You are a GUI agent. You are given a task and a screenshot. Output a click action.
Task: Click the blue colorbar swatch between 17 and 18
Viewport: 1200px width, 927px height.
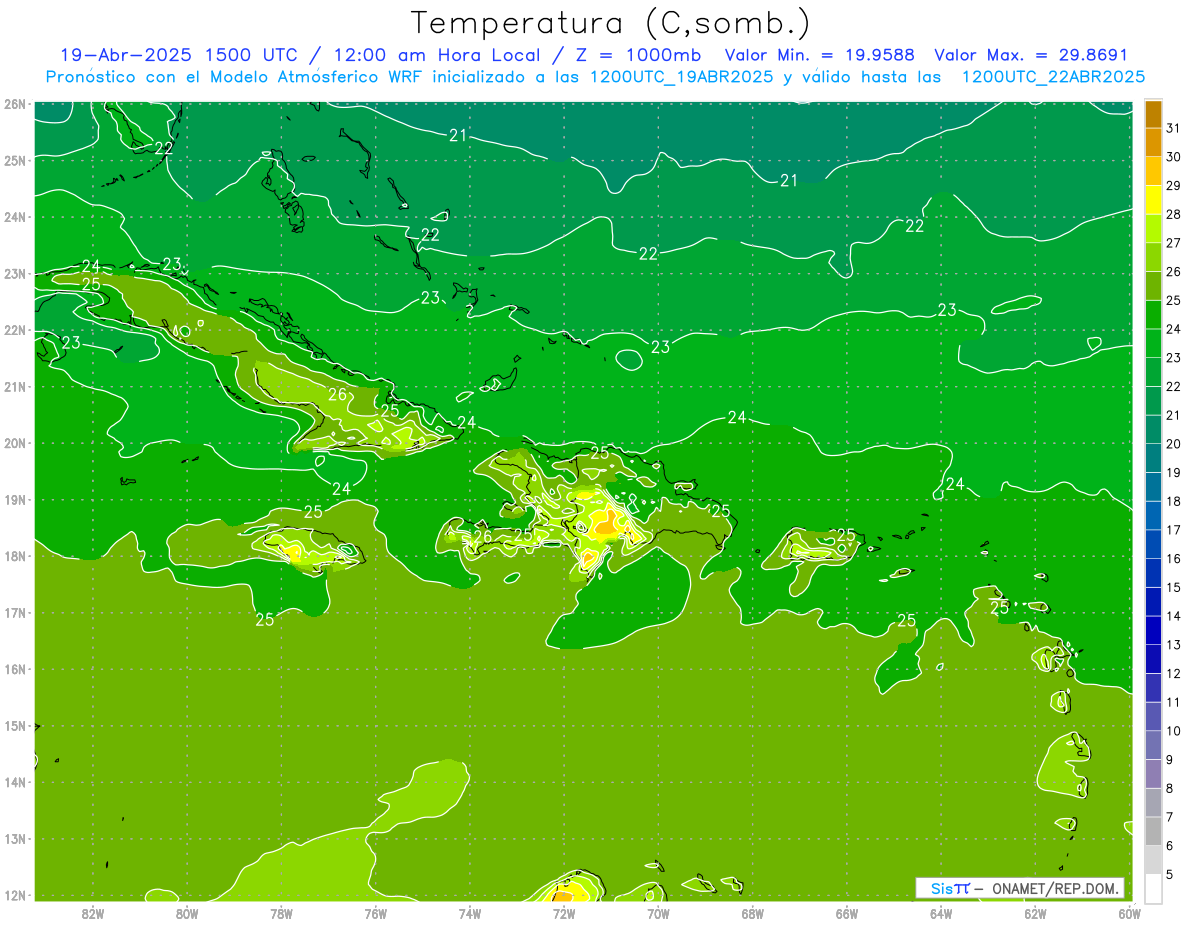(x=1153, y=516)
